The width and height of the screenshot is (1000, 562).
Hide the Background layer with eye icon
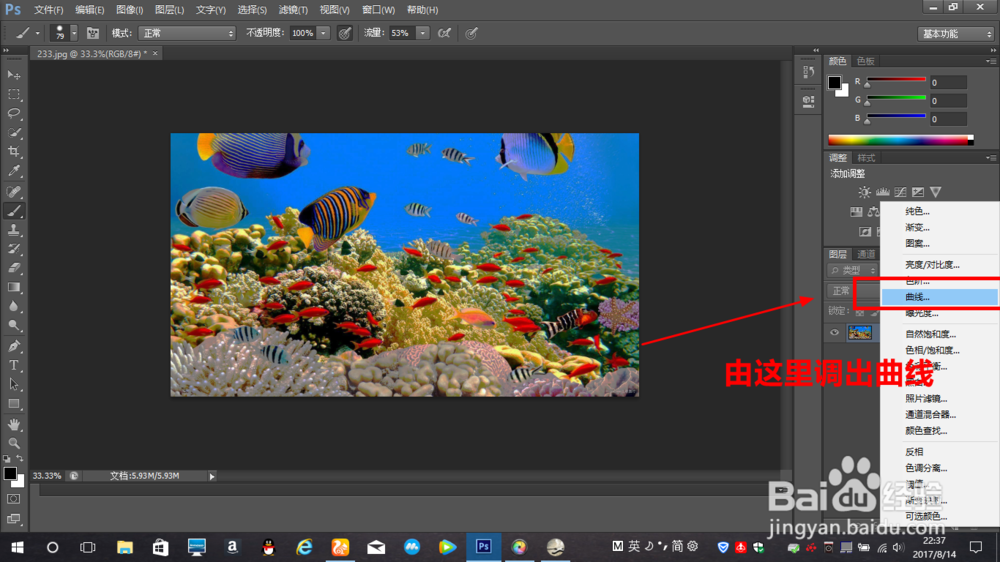[x=834, y=332]
